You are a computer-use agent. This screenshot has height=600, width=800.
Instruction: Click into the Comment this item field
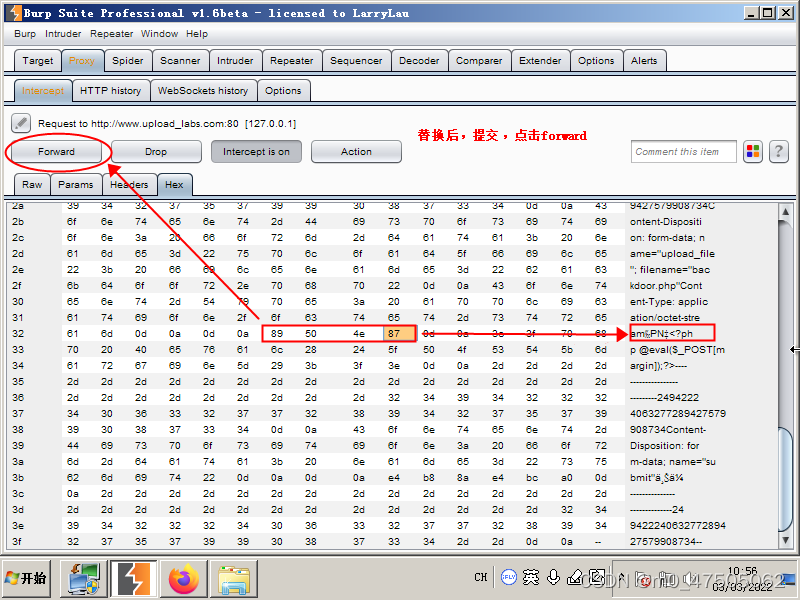point(684,152)
